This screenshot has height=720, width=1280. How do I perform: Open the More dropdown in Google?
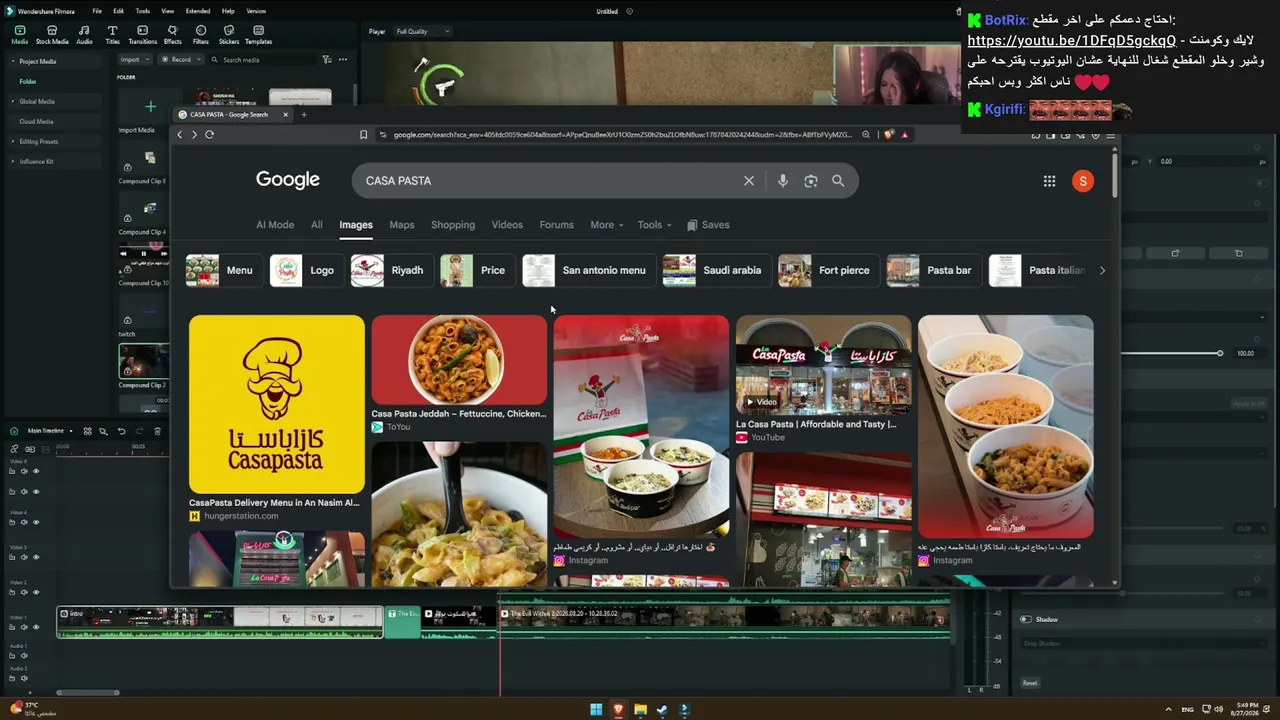[607, 225]
